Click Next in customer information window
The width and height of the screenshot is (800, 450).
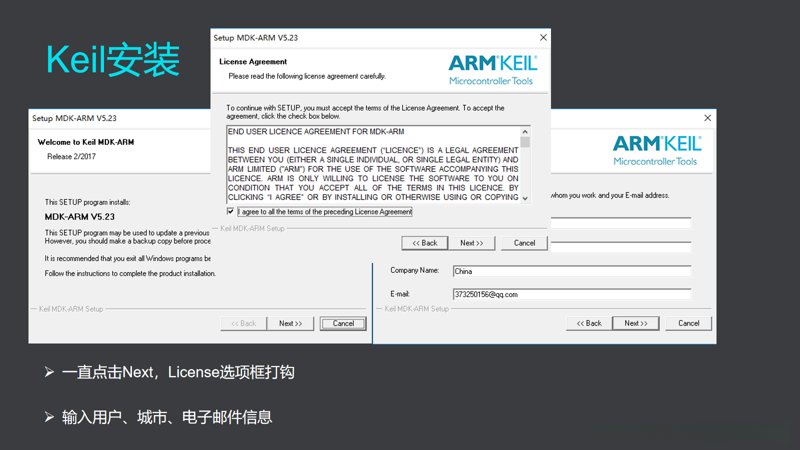636,323
